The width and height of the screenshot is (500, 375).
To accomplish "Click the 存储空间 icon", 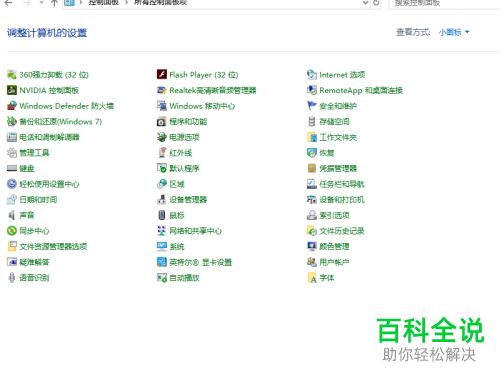I will pos(312,122).
